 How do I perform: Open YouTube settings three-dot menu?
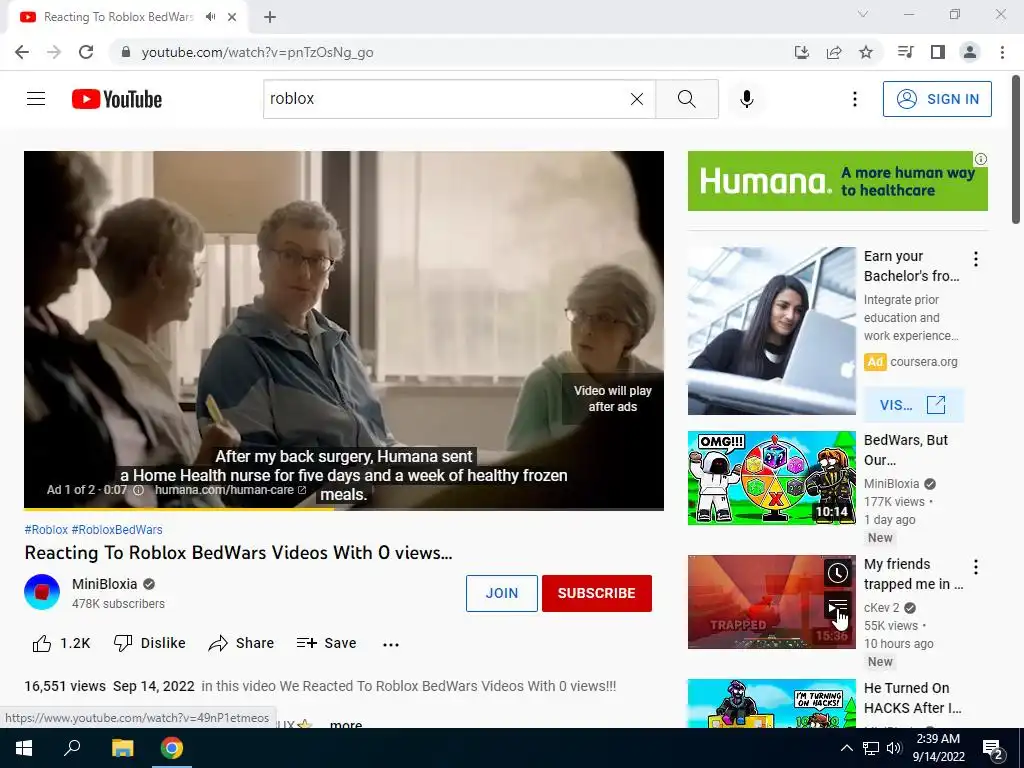point(854,99)
